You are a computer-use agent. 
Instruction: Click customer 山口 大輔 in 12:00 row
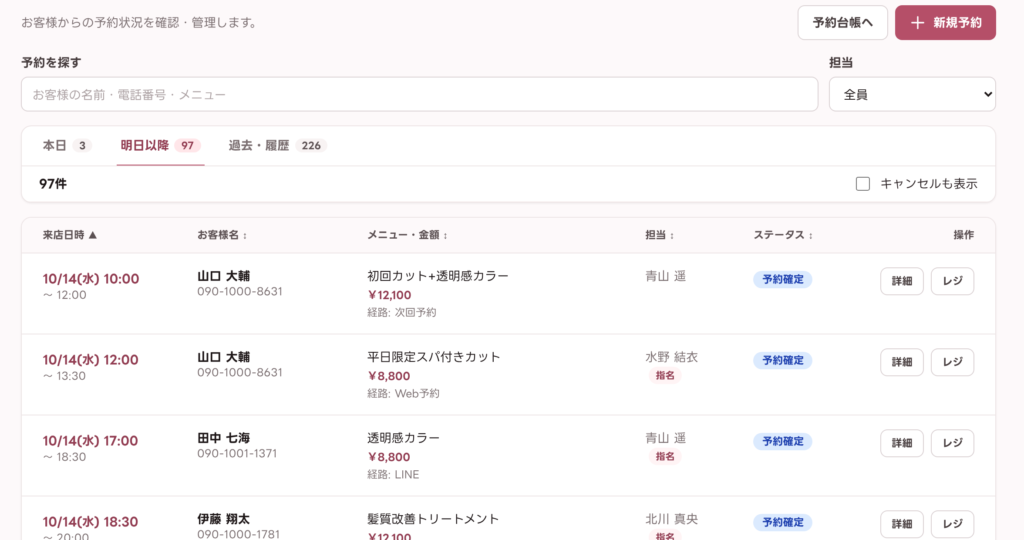pos(223,357)
